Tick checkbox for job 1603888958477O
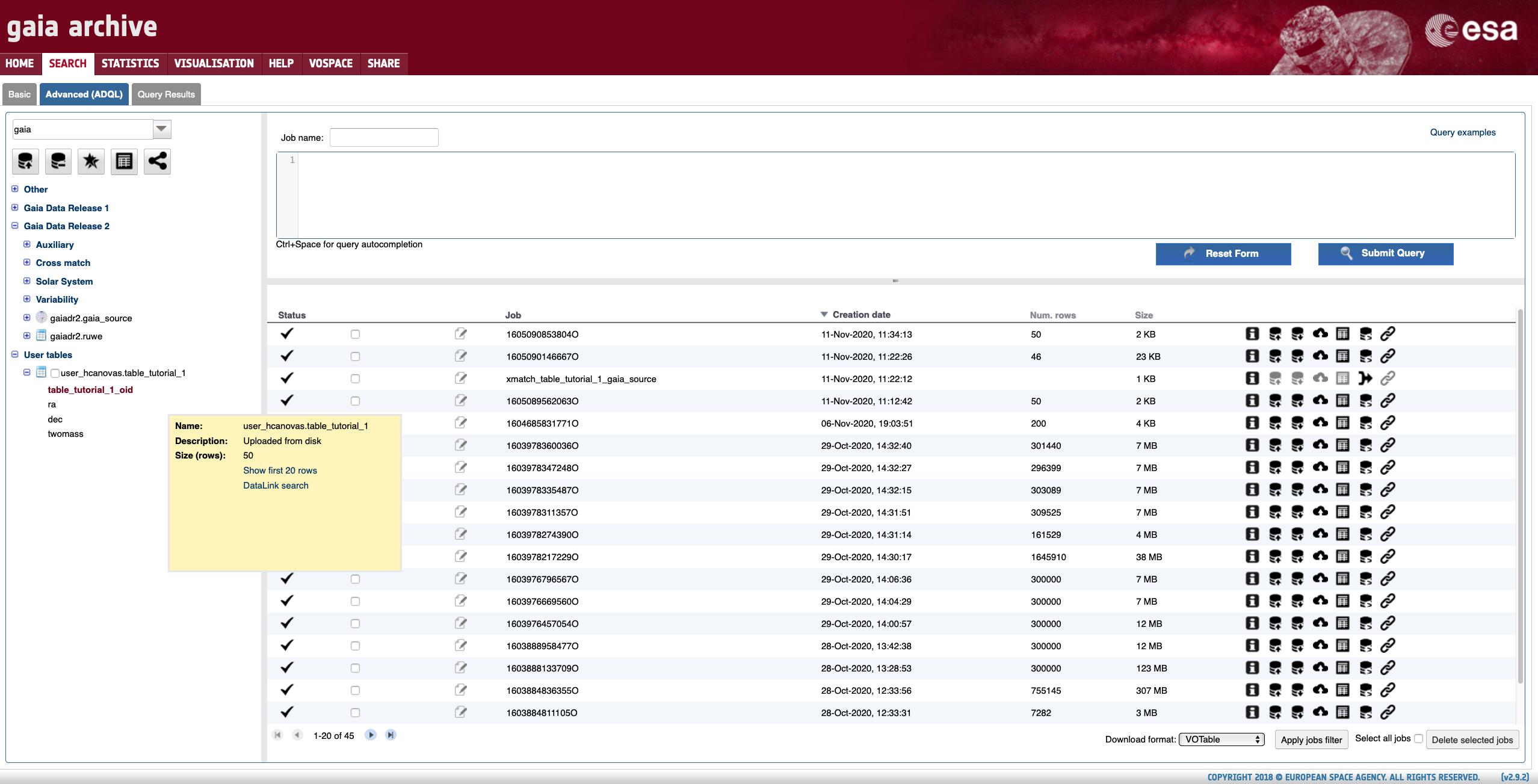 point(355,646)
